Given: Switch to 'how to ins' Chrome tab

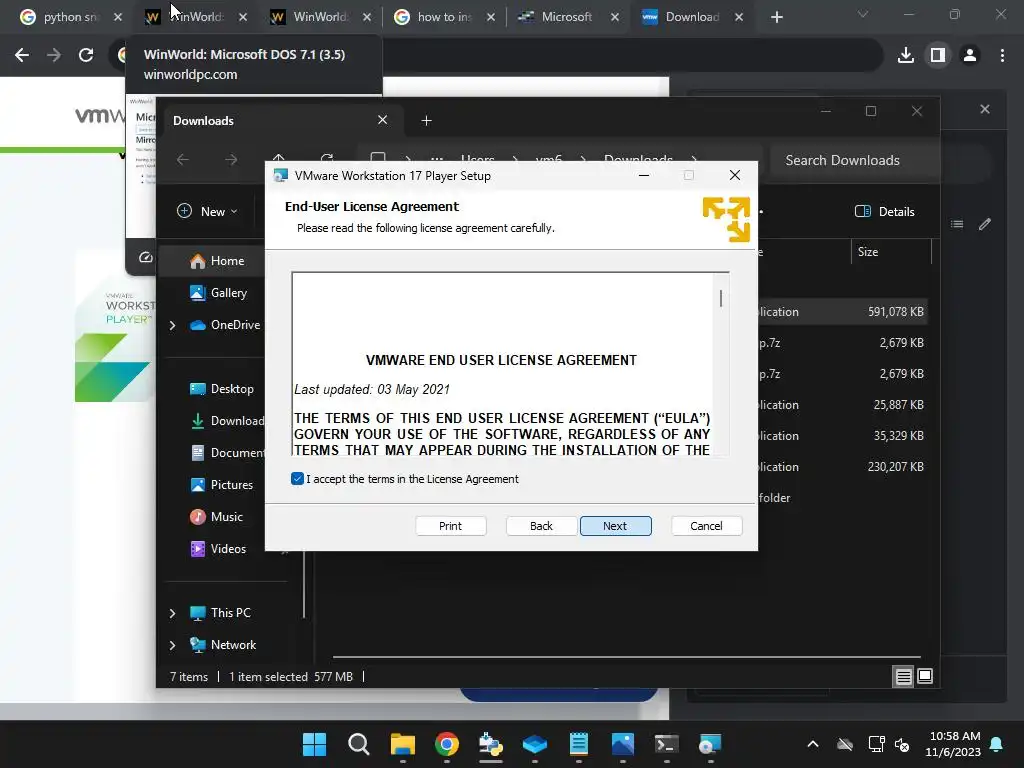Looking at the screenshot, I should coord(444,17).
